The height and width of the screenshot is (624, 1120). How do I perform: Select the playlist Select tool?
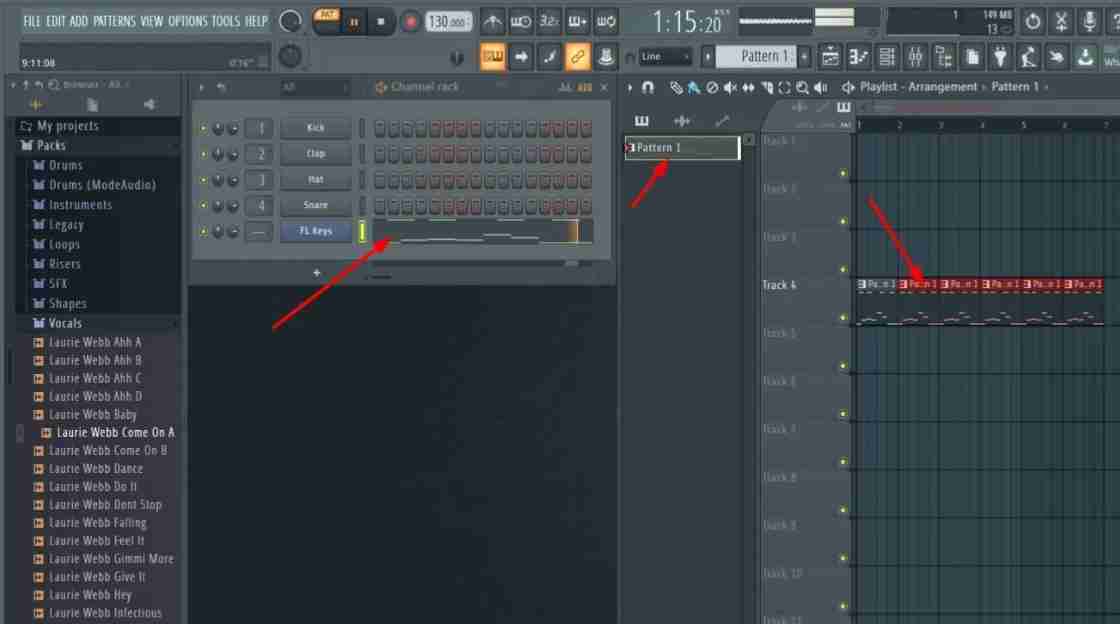pos(785,88)
